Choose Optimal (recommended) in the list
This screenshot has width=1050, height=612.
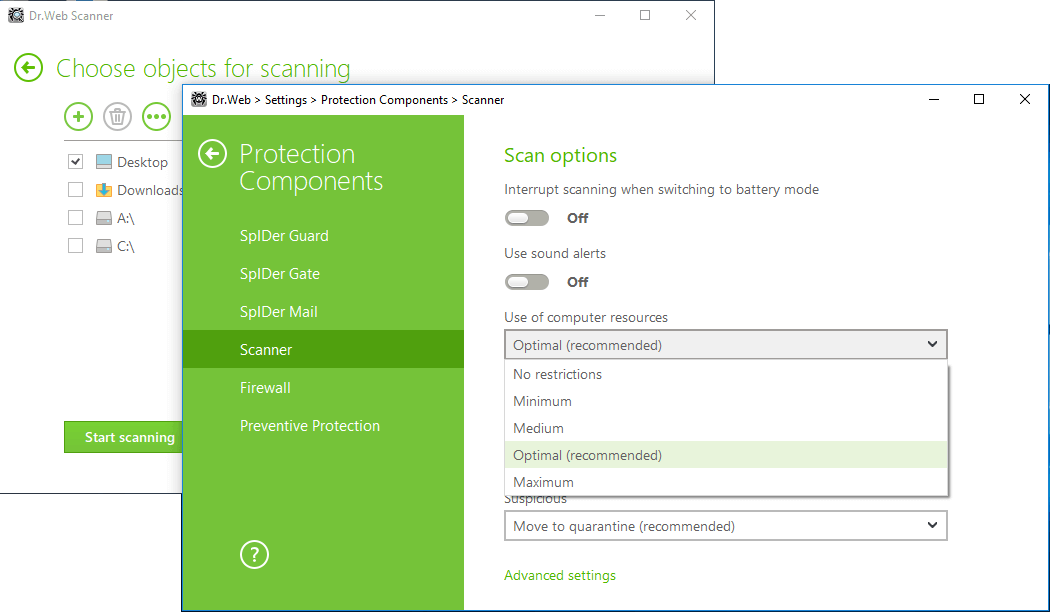click(x=726, y=455)
